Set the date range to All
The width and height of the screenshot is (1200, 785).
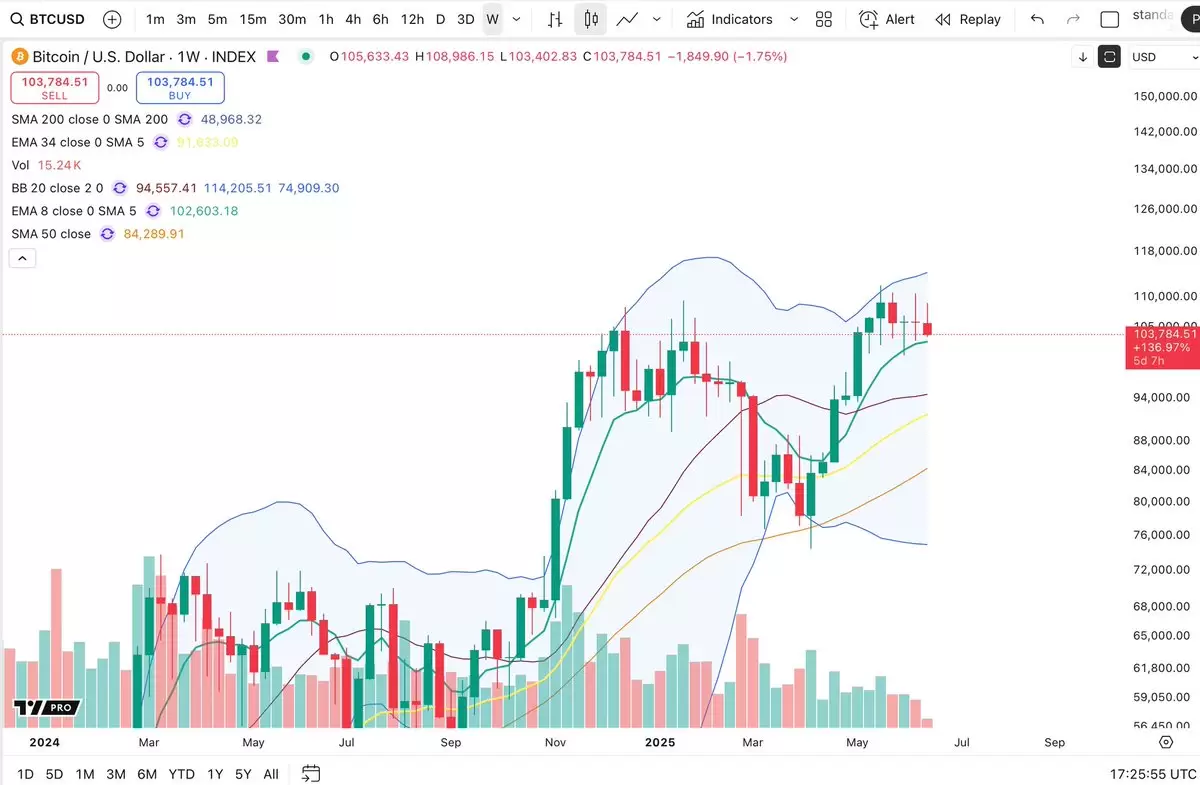click(271, 774)
